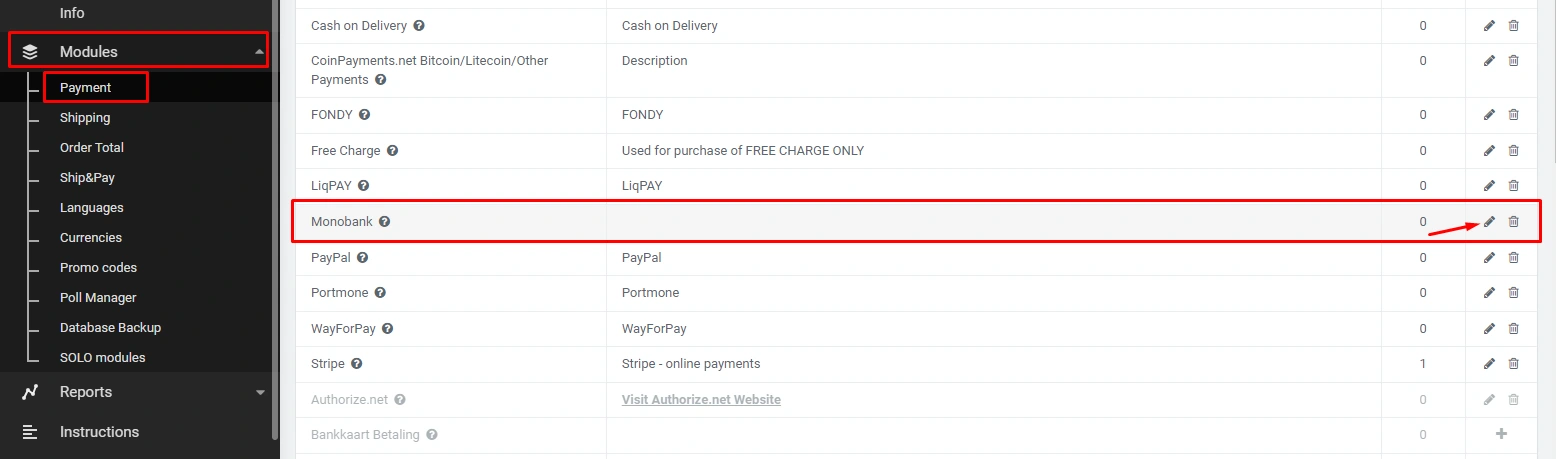This screenshot has height=459, width=1556.
Task: Click the edit pencil for Stripe
Action: [x=1489, y=364]
